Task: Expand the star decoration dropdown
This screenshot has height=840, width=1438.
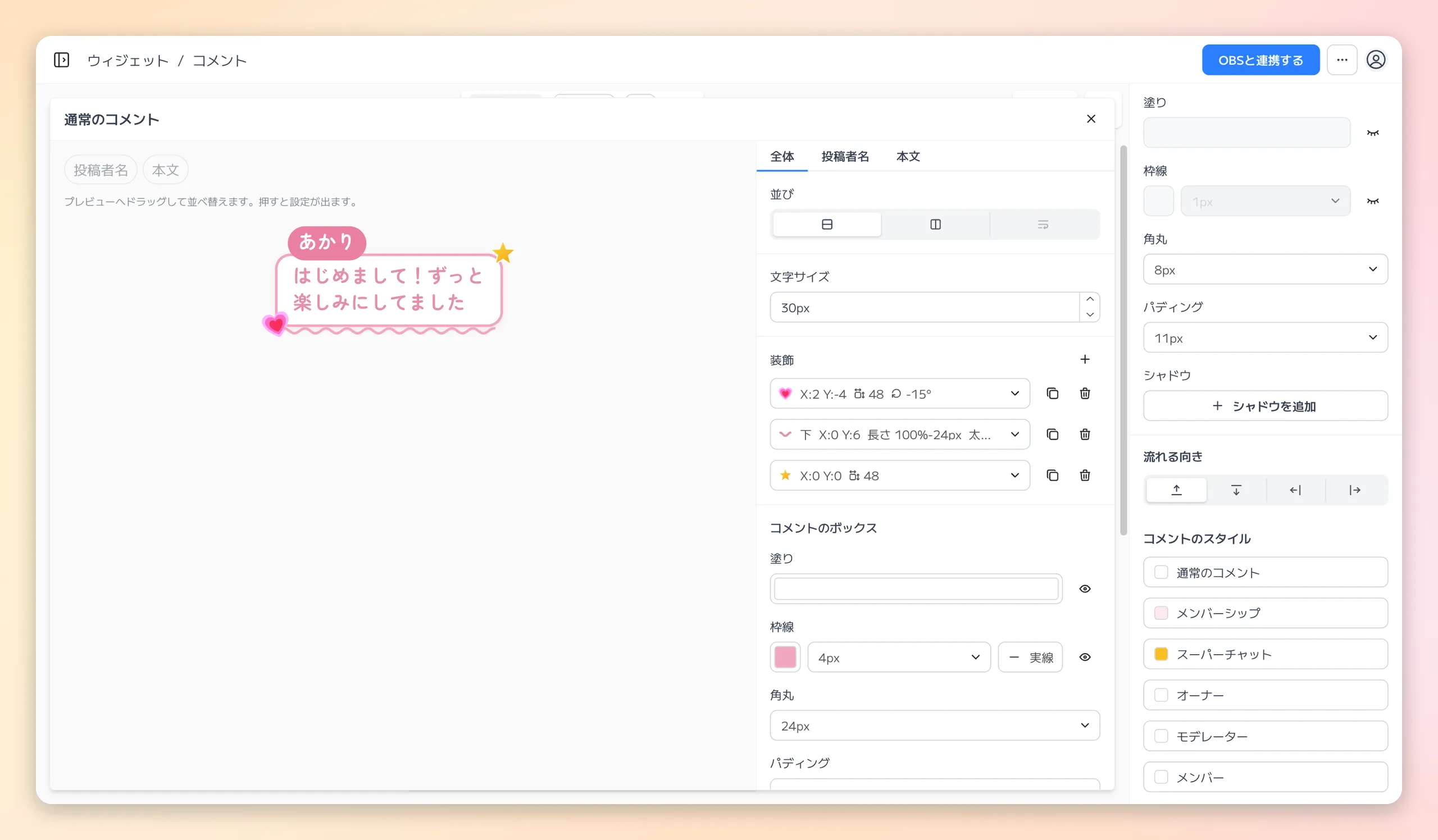Action: point(899,475)
